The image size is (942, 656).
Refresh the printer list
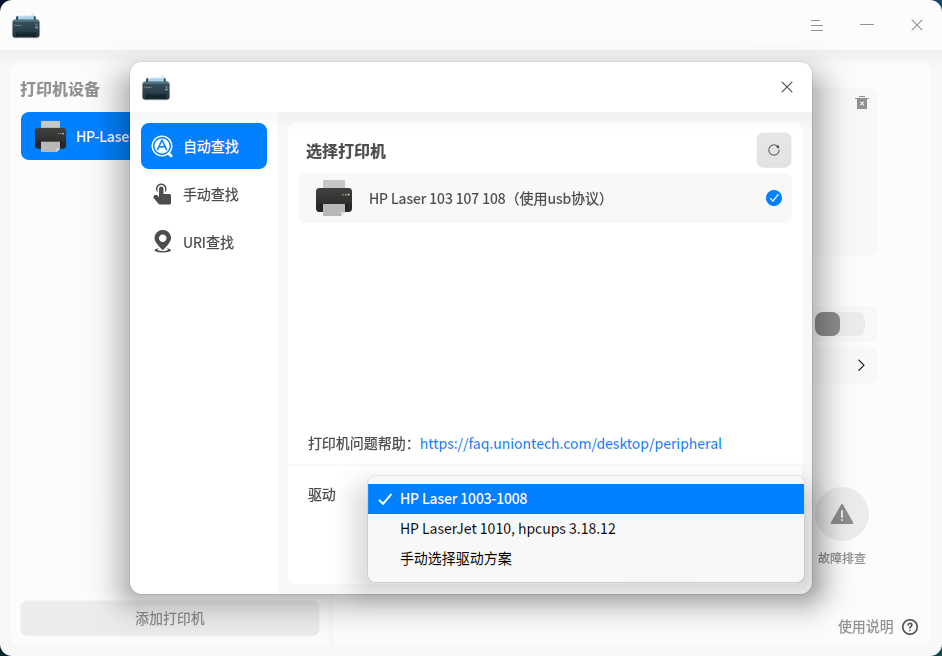pos(773,150)
